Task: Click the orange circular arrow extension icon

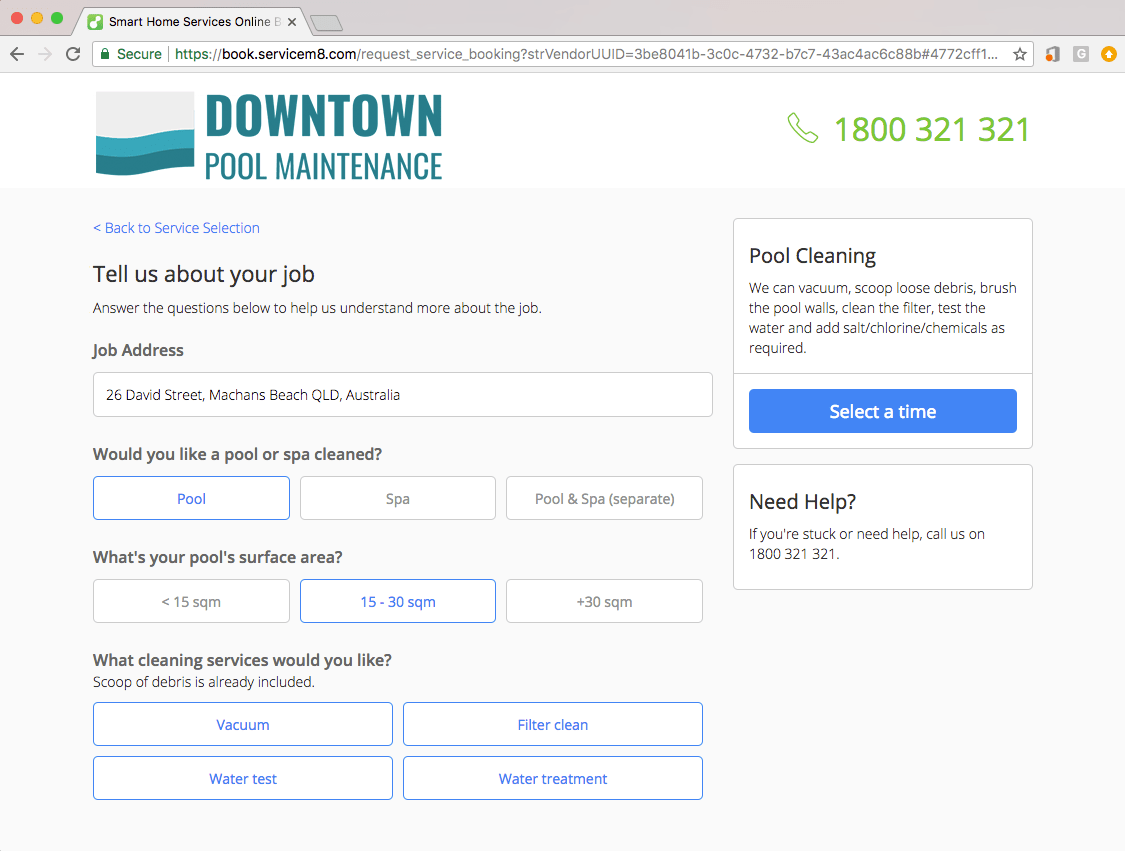Action: click(x=1108, y=54)
